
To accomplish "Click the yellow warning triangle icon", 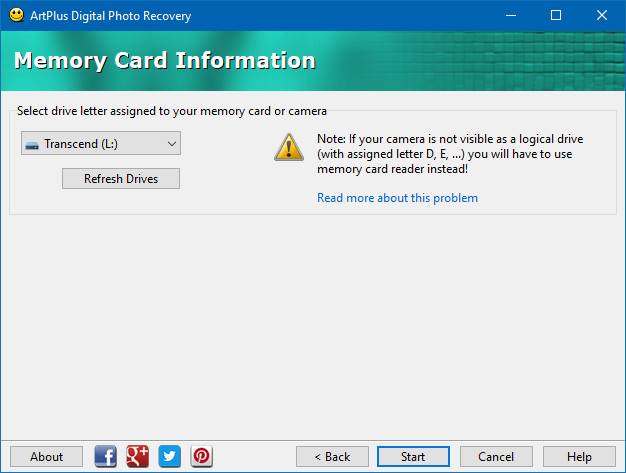I will coord(289,147).
